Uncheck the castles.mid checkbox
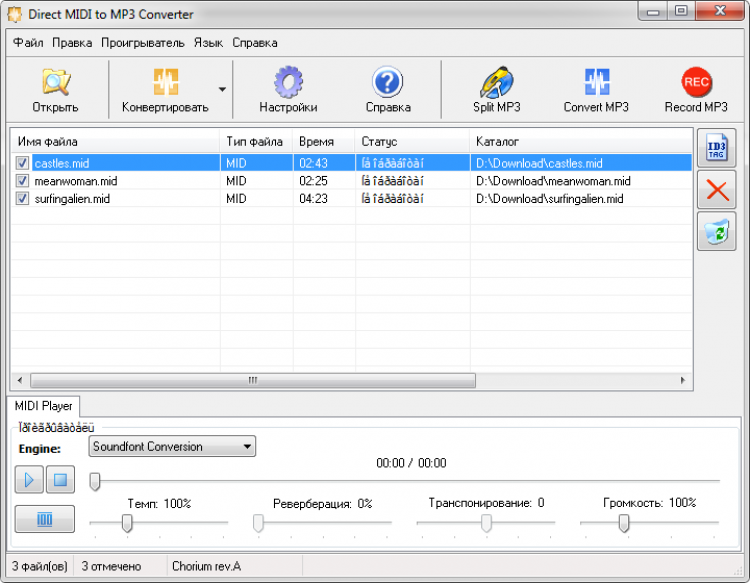The image size is (750, 583). [22, 163]
